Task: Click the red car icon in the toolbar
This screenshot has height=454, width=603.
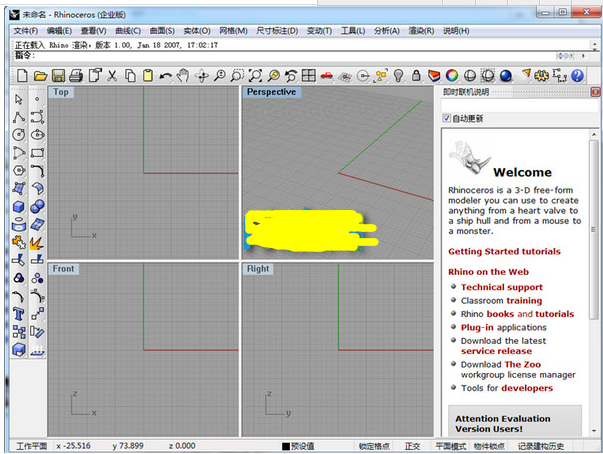Action: (326, 75)
